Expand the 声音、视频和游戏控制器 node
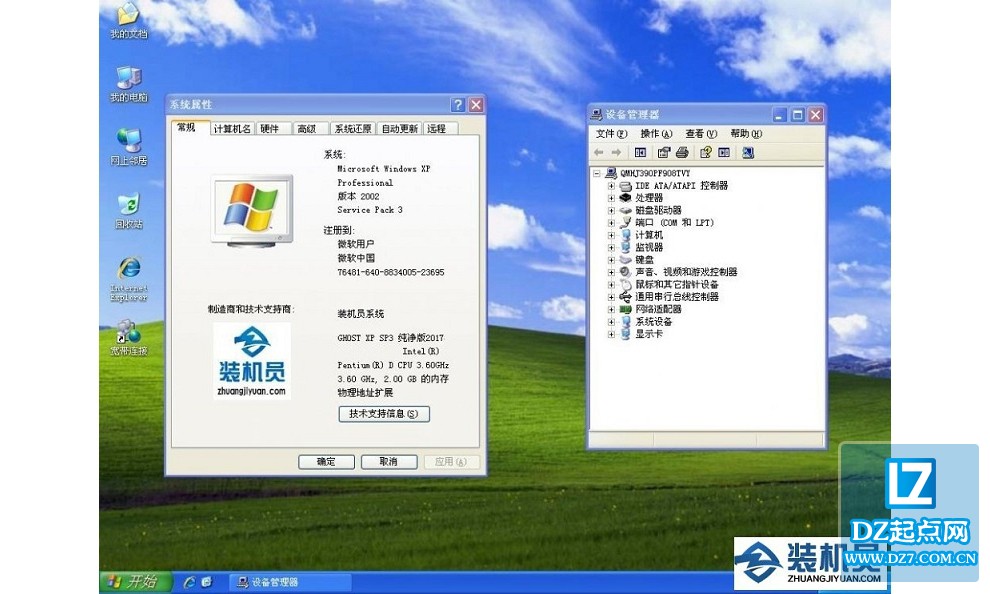Screen dimensions: 990x594 (x=611, y=272)
